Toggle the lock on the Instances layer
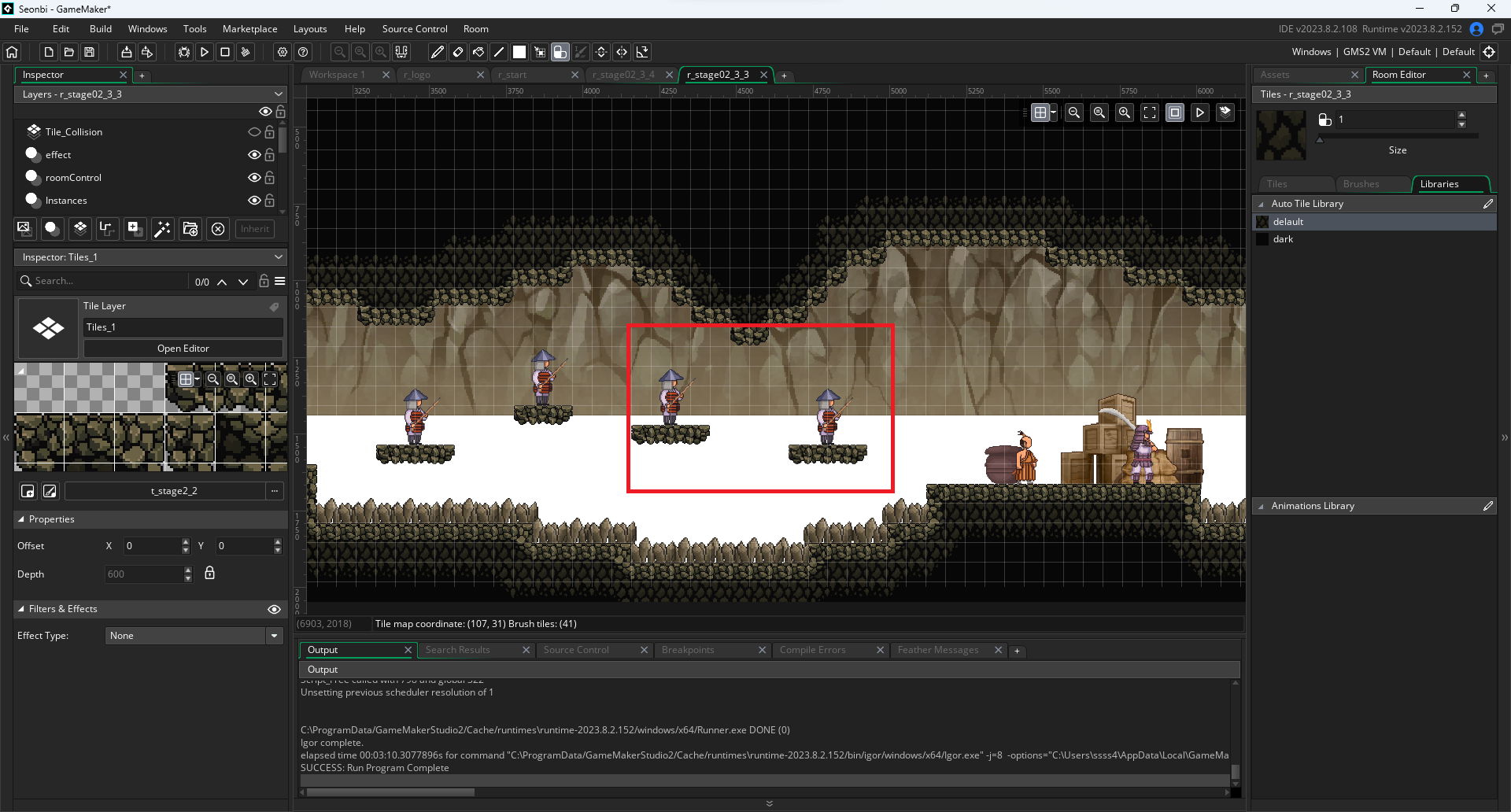1511x812 pixels. 270,201
